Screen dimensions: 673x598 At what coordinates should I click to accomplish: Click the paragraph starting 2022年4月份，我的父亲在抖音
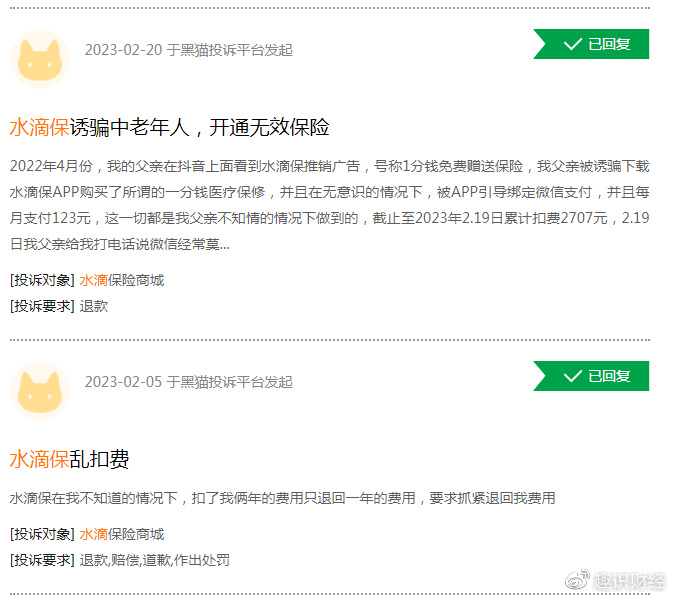pyautogui.click(x=329, y=205)
